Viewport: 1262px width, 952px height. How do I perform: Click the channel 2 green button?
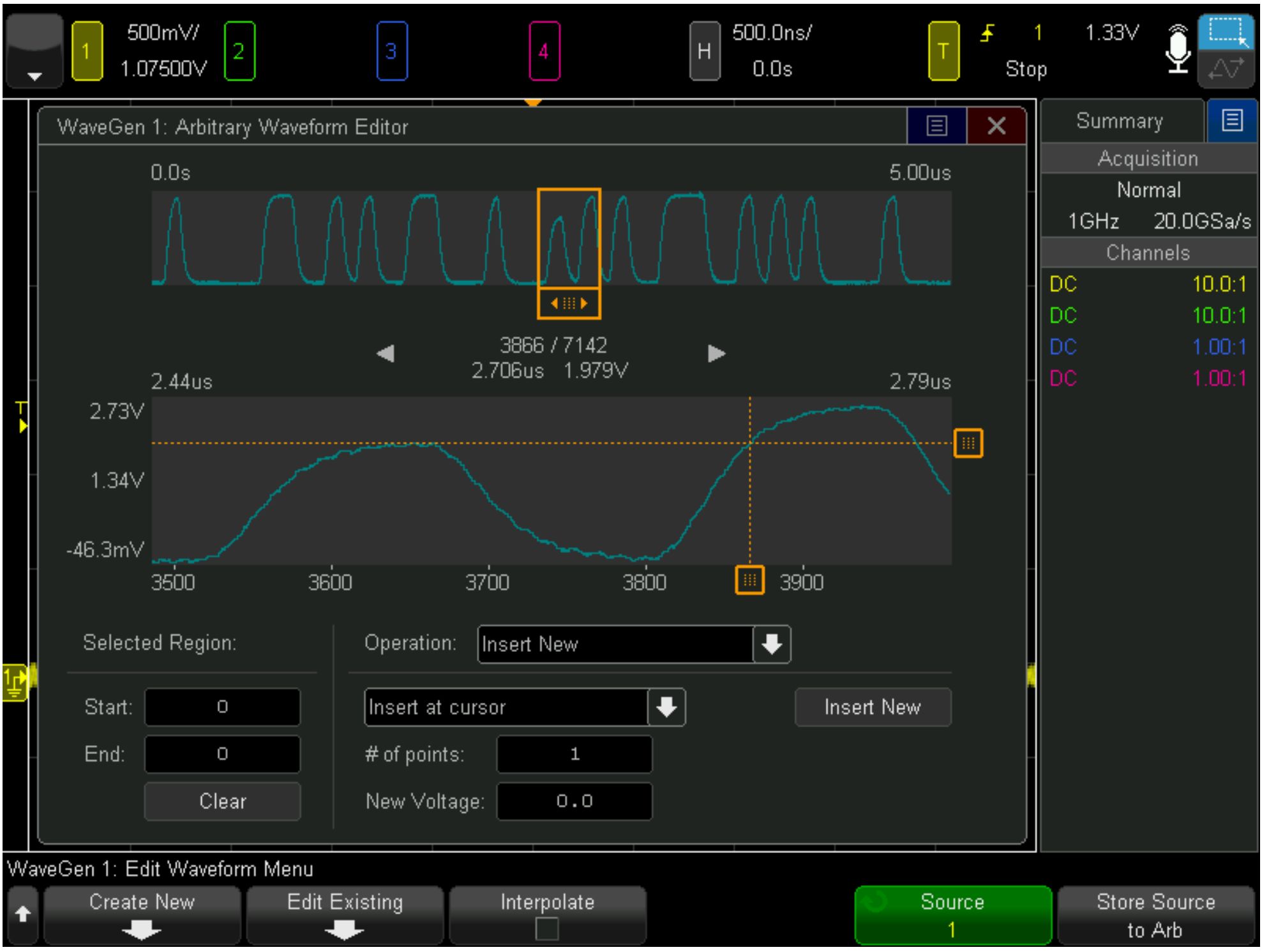click(239, 51)
